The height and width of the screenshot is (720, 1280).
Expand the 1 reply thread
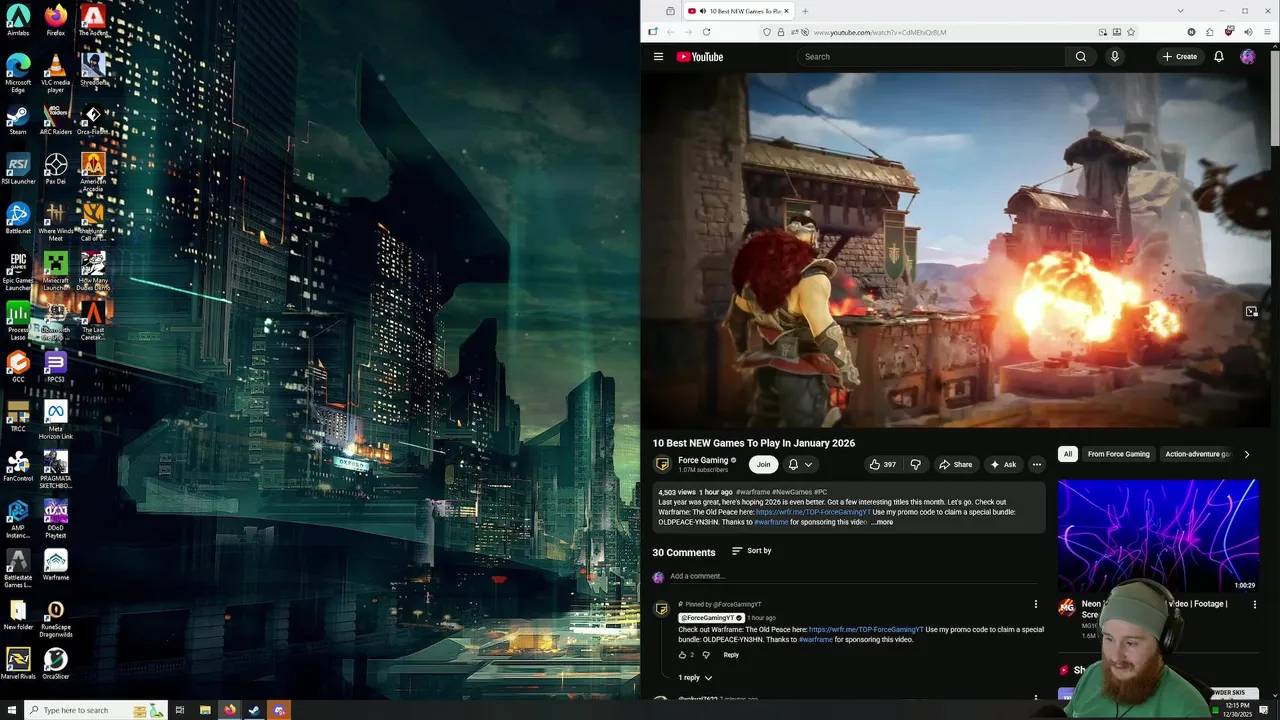pos(695,678)
